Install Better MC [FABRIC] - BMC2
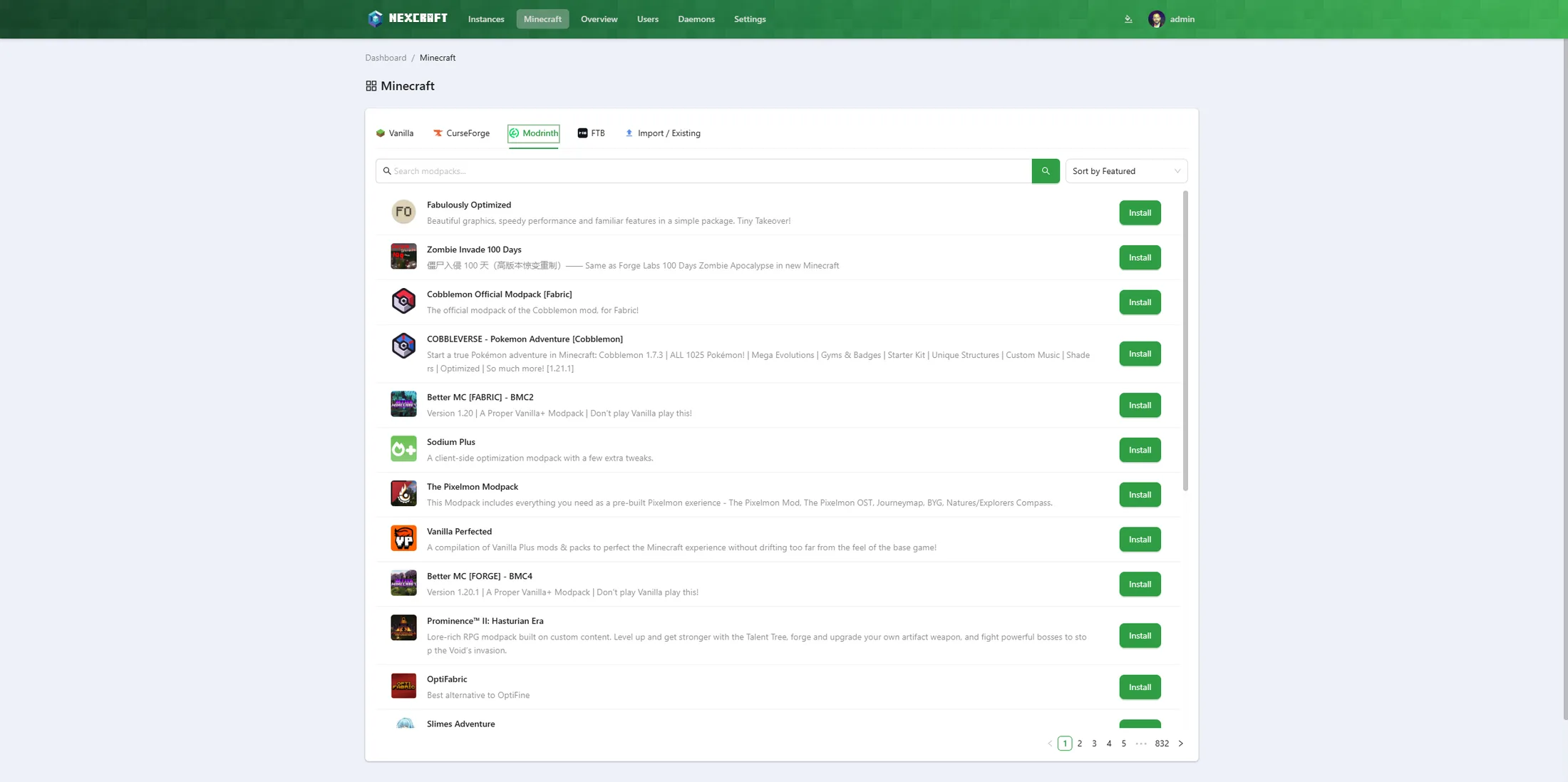Screen dimensions: 1568x782 (1140, 405)
